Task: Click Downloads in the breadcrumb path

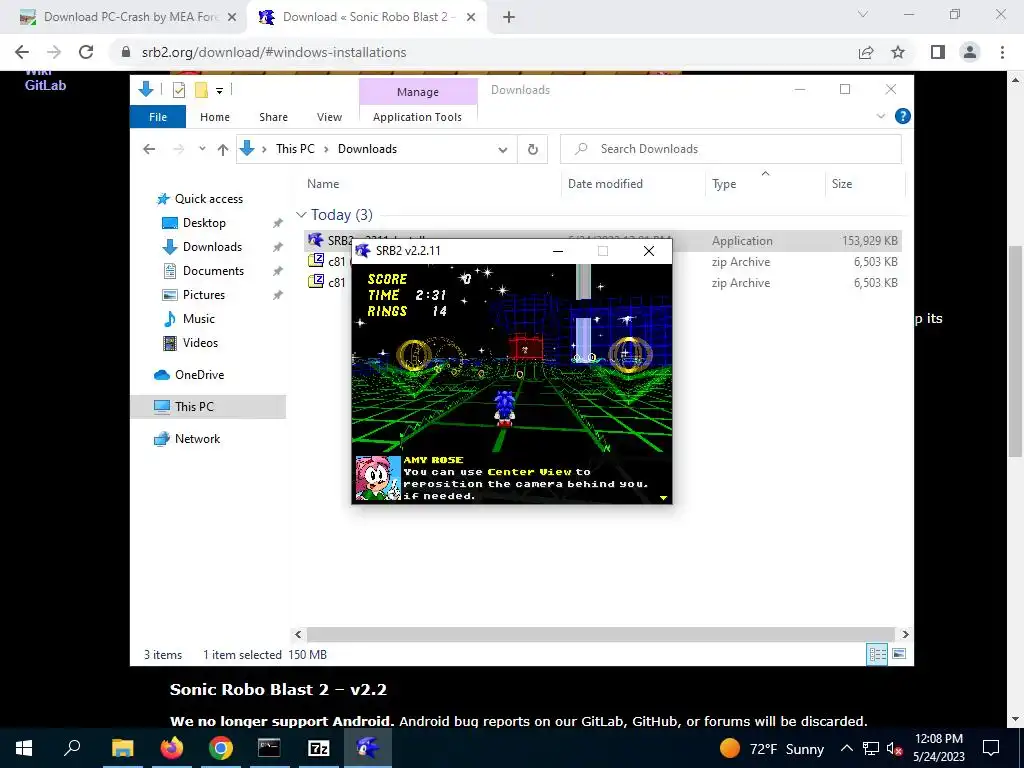Action: click(x=367, y=149)
